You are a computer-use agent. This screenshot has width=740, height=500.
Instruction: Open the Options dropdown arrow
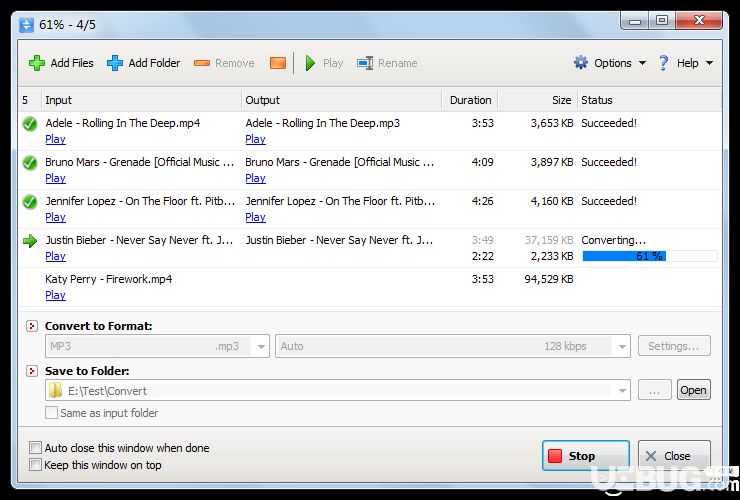[642, 63]
